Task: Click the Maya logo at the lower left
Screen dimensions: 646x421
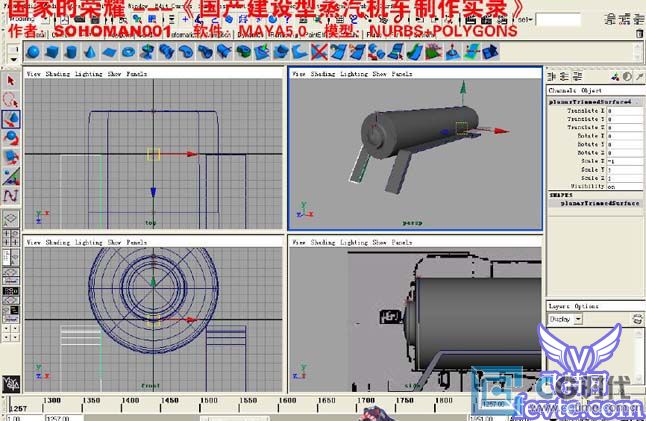Action: [11, 384]
